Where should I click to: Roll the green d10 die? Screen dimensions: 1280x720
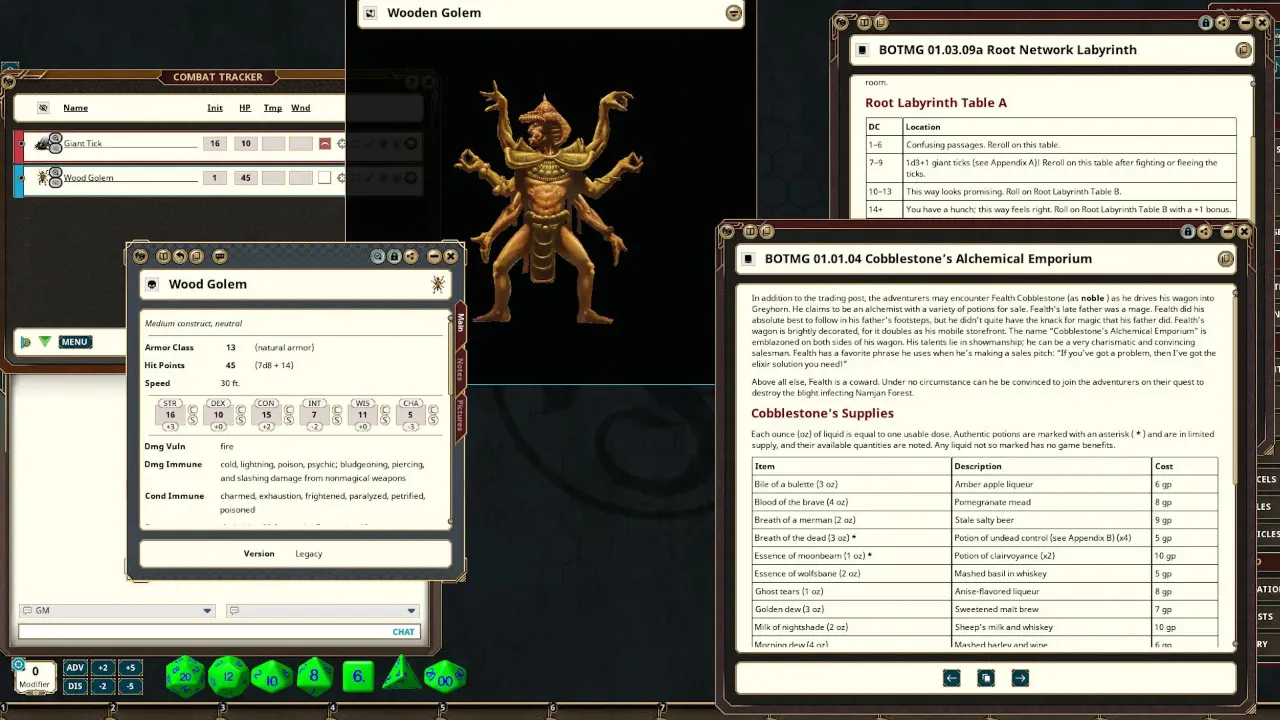[271, 677]
